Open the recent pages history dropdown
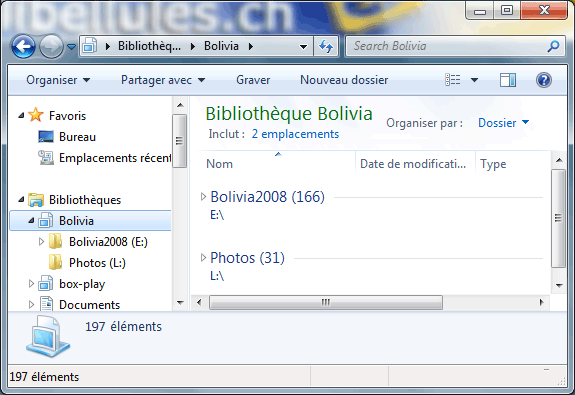Image resolution: width=575 pixels, height=395 pixels. pyautogui.click(x=72, y=47)
